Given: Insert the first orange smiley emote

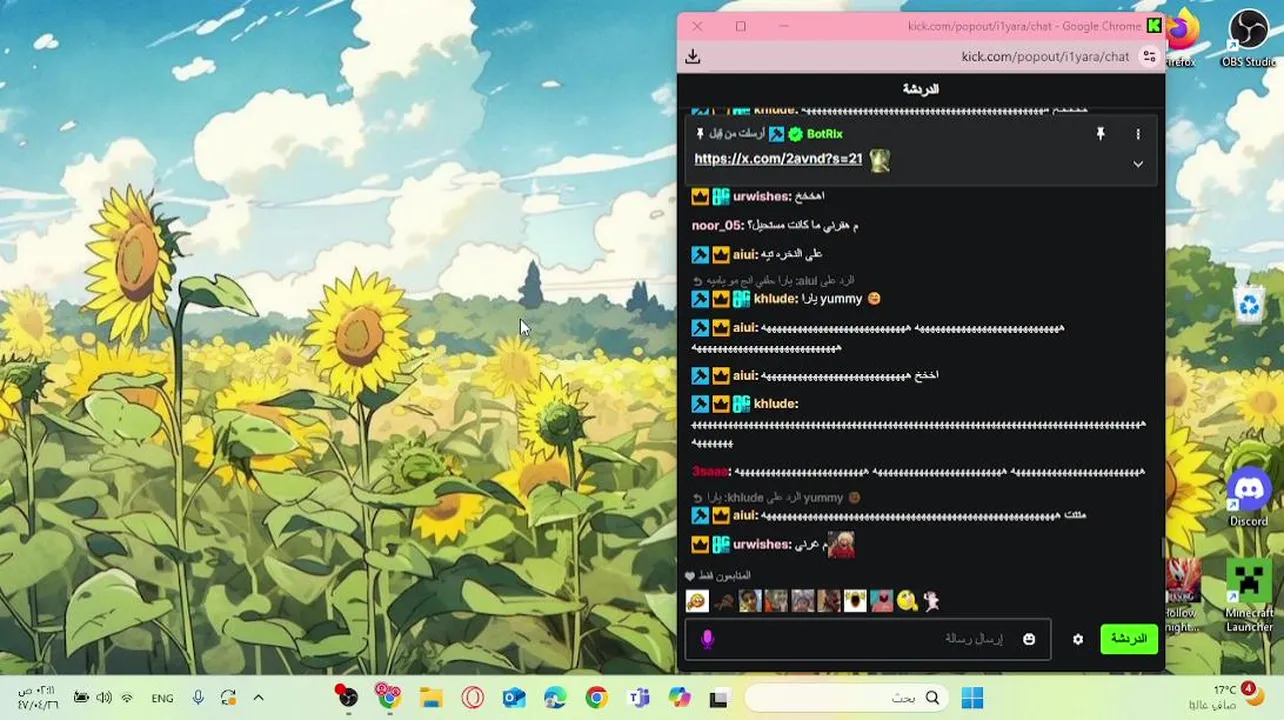Looking at the screenshot, I should coord(697,601).
